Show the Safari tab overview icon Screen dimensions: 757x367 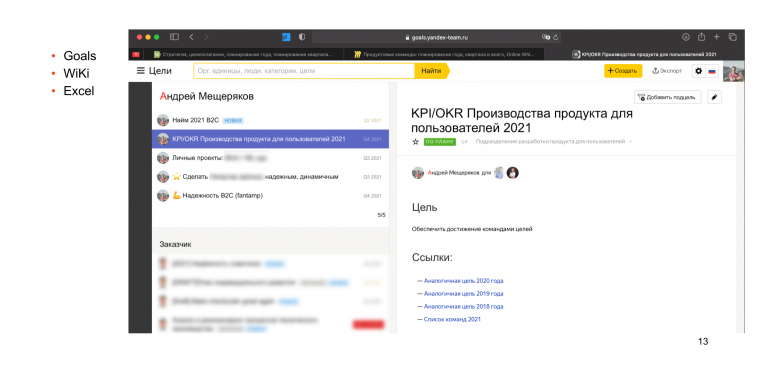732,37
